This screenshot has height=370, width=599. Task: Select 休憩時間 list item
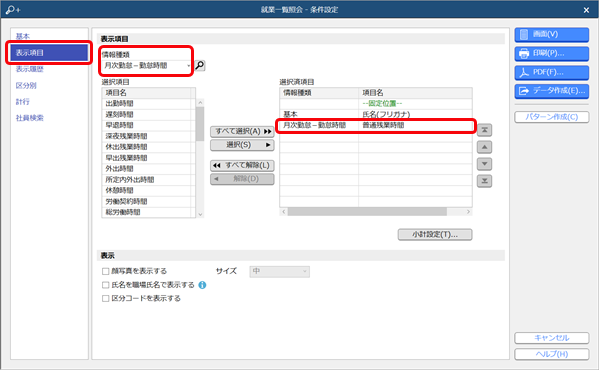pyautogui.click(x=148, y=191)
